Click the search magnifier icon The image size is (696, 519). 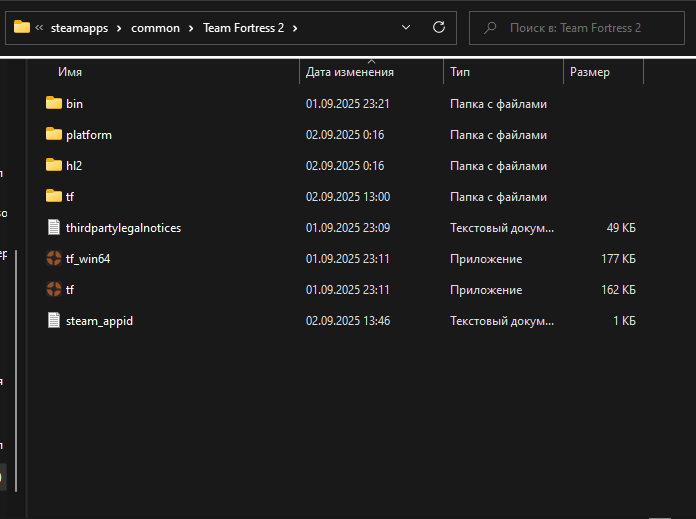click(x=490, y=28)
